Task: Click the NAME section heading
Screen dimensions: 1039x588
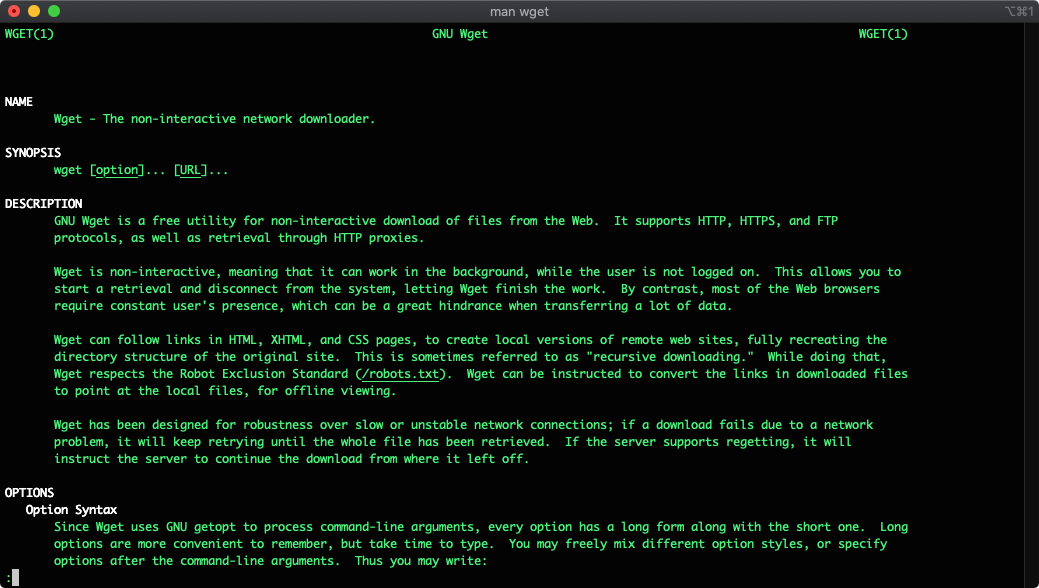Action: point(19,101)
